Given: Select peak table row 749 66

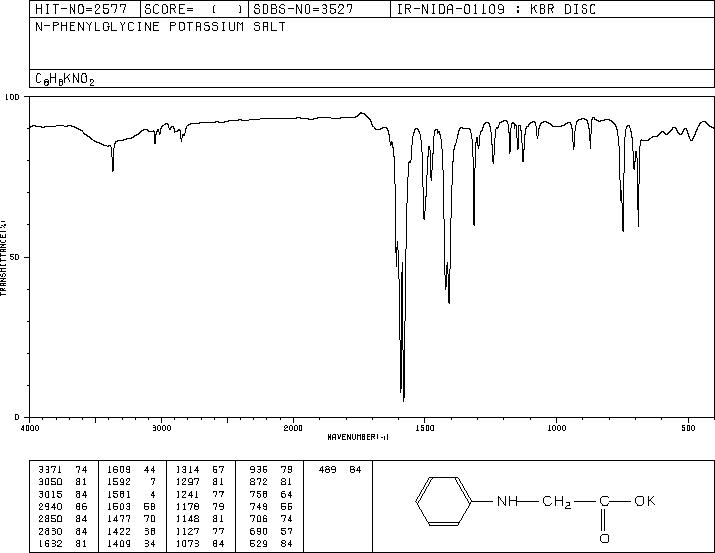Looking at the screenshot, I should click(x=271, y=506).
